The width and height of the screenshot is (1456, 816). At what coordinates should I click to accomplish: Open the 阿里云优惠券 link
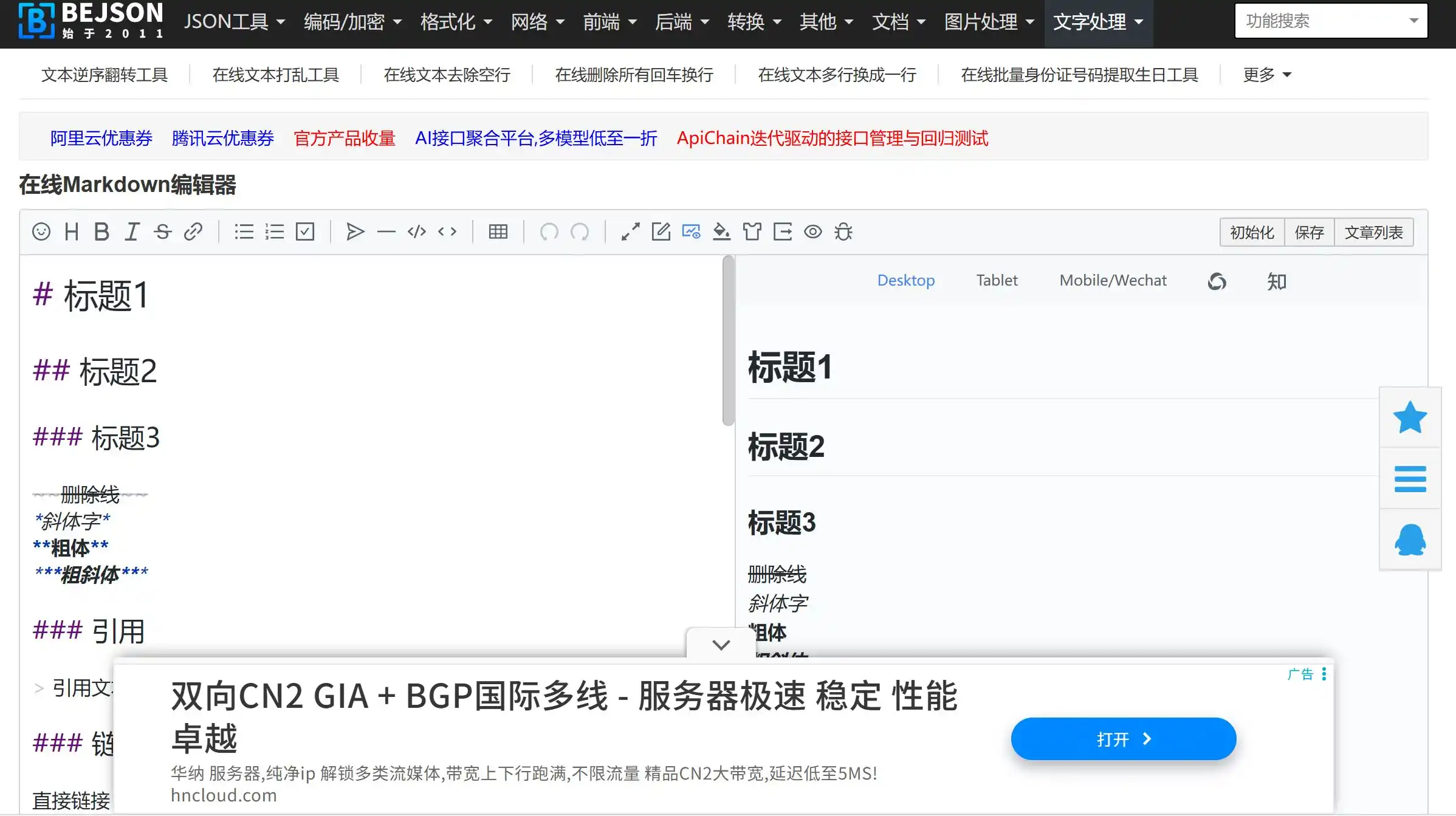[101, 138]
